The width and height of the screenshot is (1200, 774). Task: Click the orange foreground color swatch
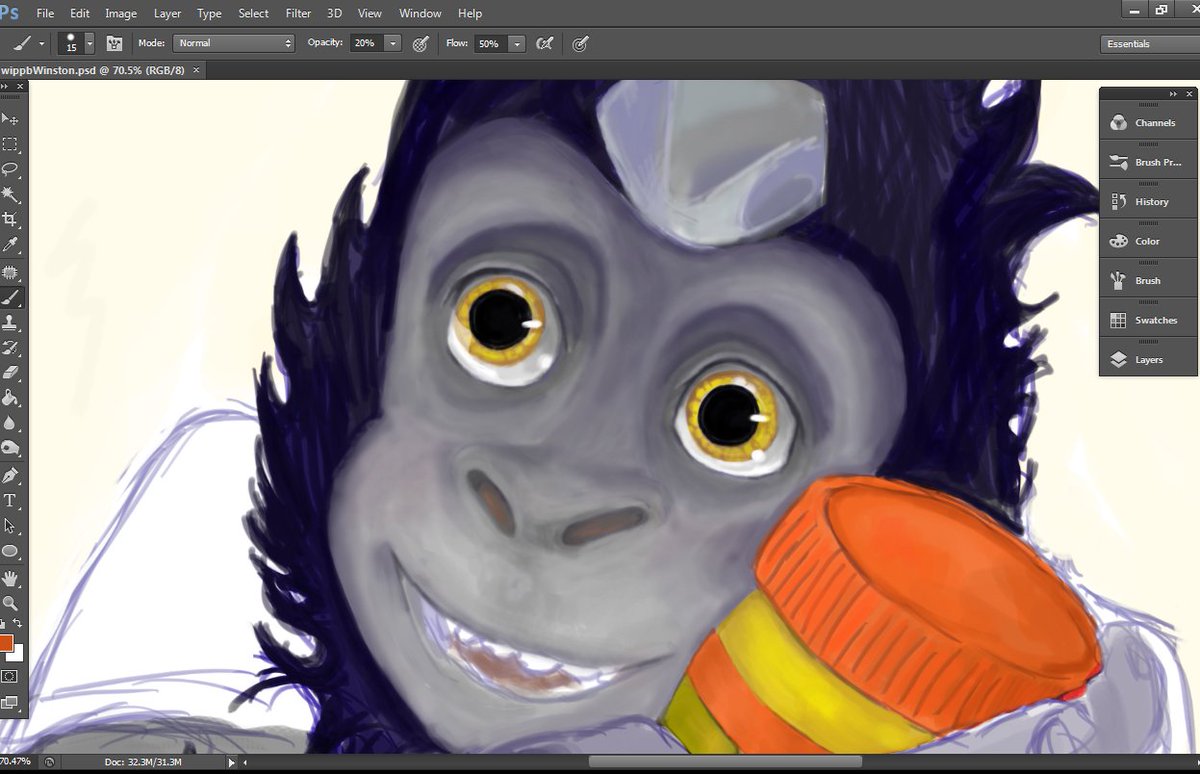(5, 642)
